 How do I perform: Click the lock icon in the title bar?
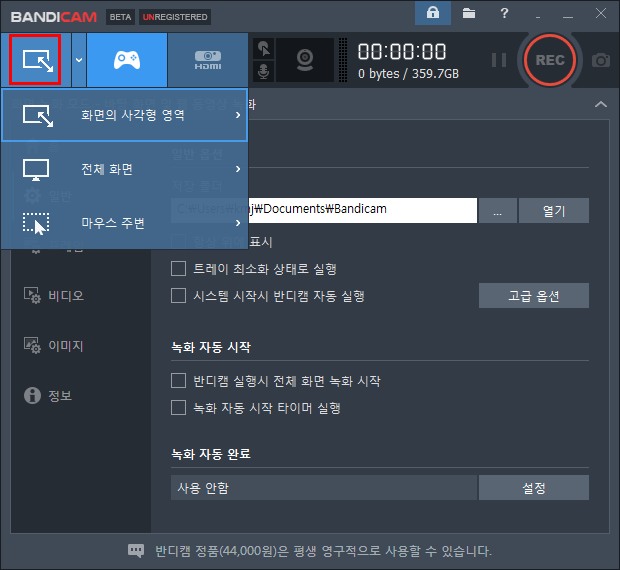[433, 13]
